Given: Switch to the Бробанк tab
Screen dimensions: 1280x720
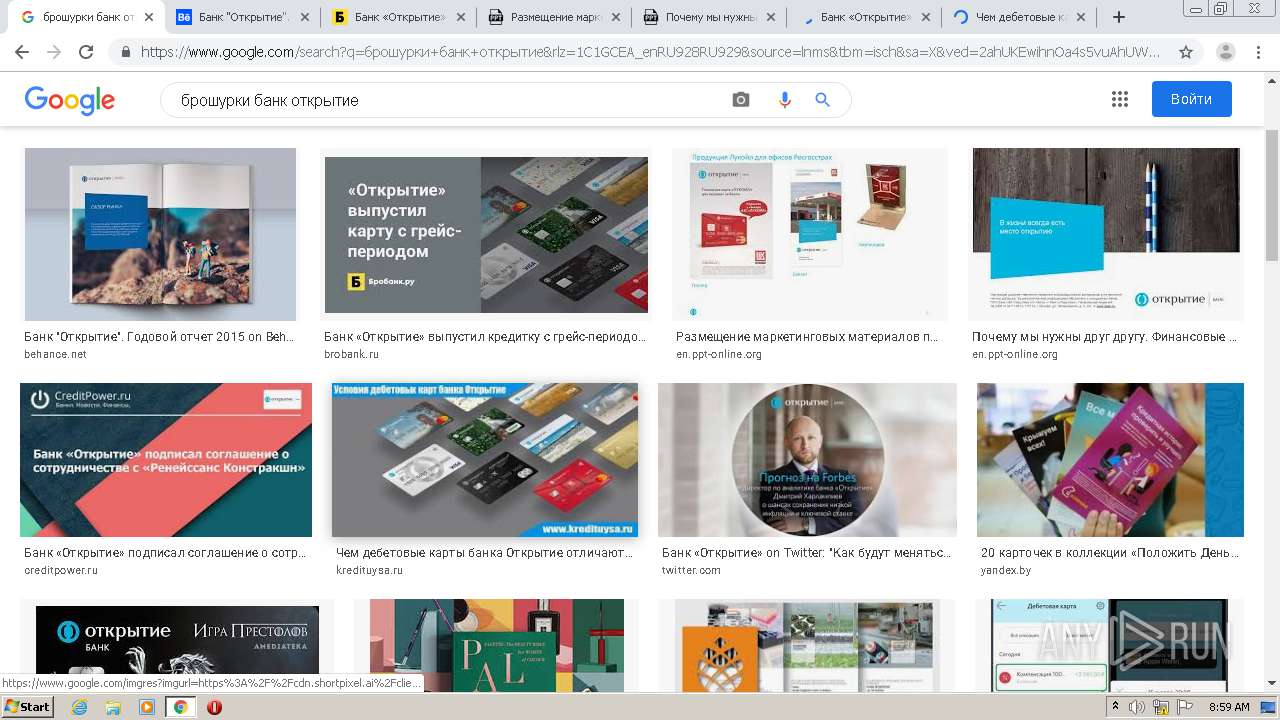Looking at the screenshot, I should (x=400, y=17).
